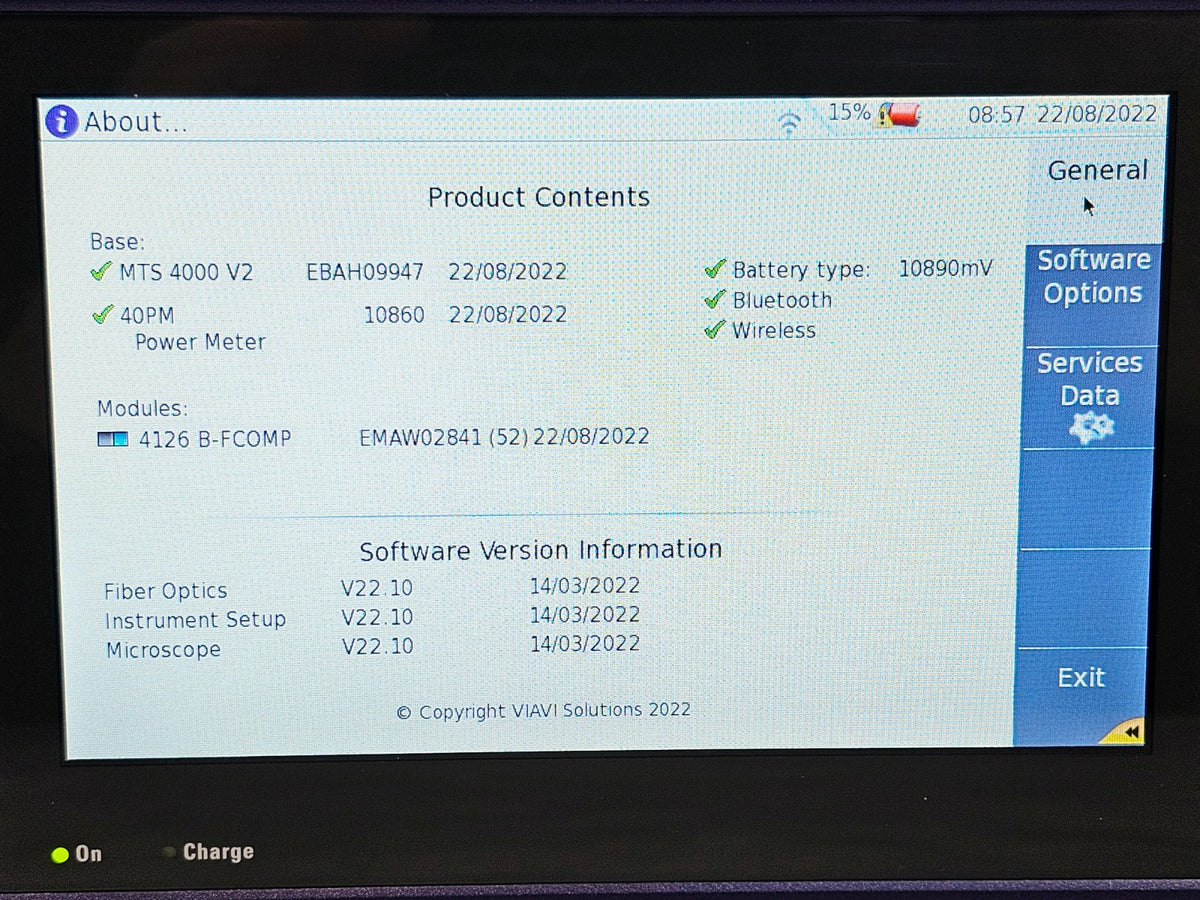
Task: Click serial number EBAH09947
Action: tap(365, 272)
